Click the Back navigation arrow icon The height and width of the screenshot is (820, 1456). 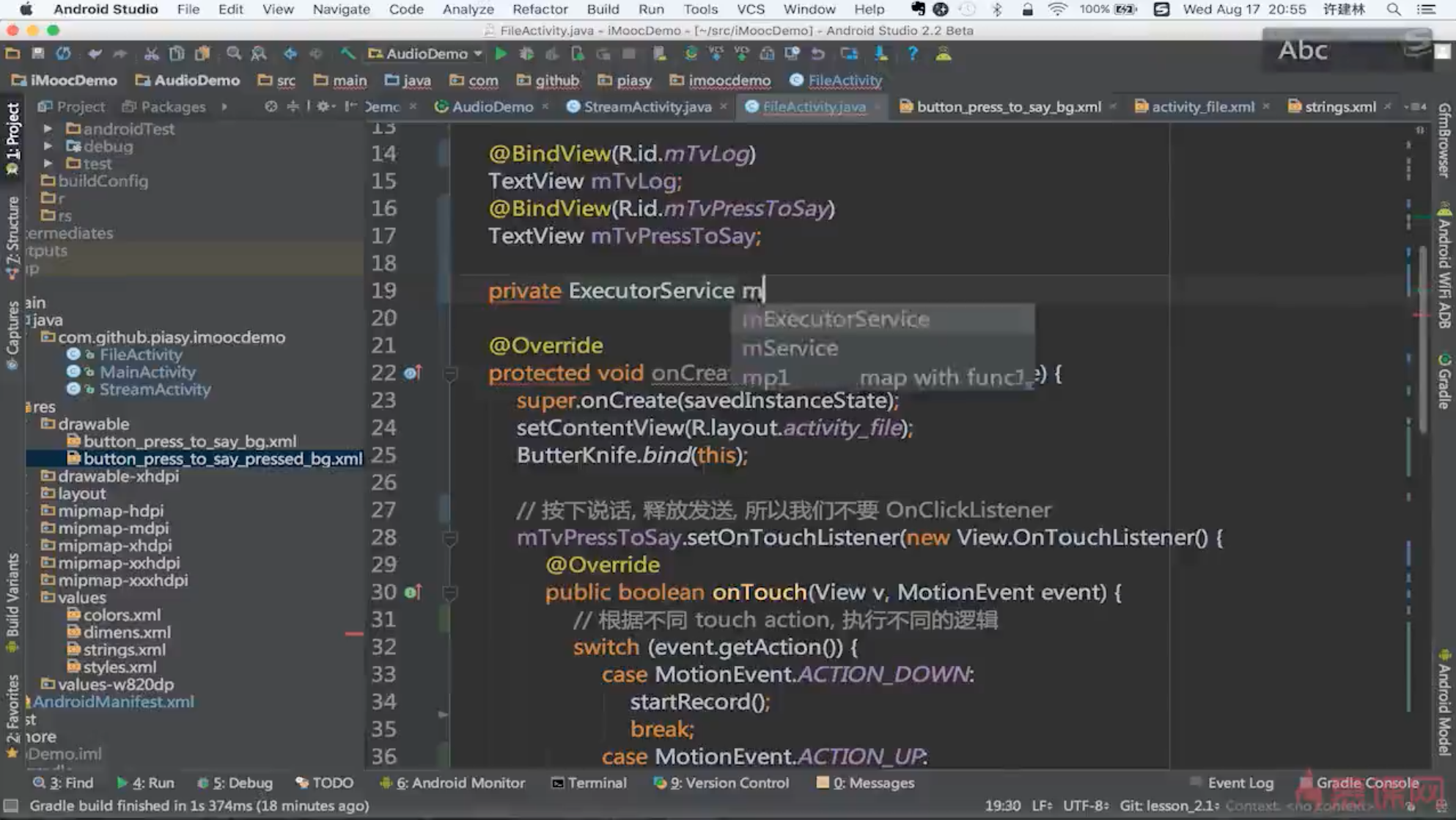[x=290, y=54]
